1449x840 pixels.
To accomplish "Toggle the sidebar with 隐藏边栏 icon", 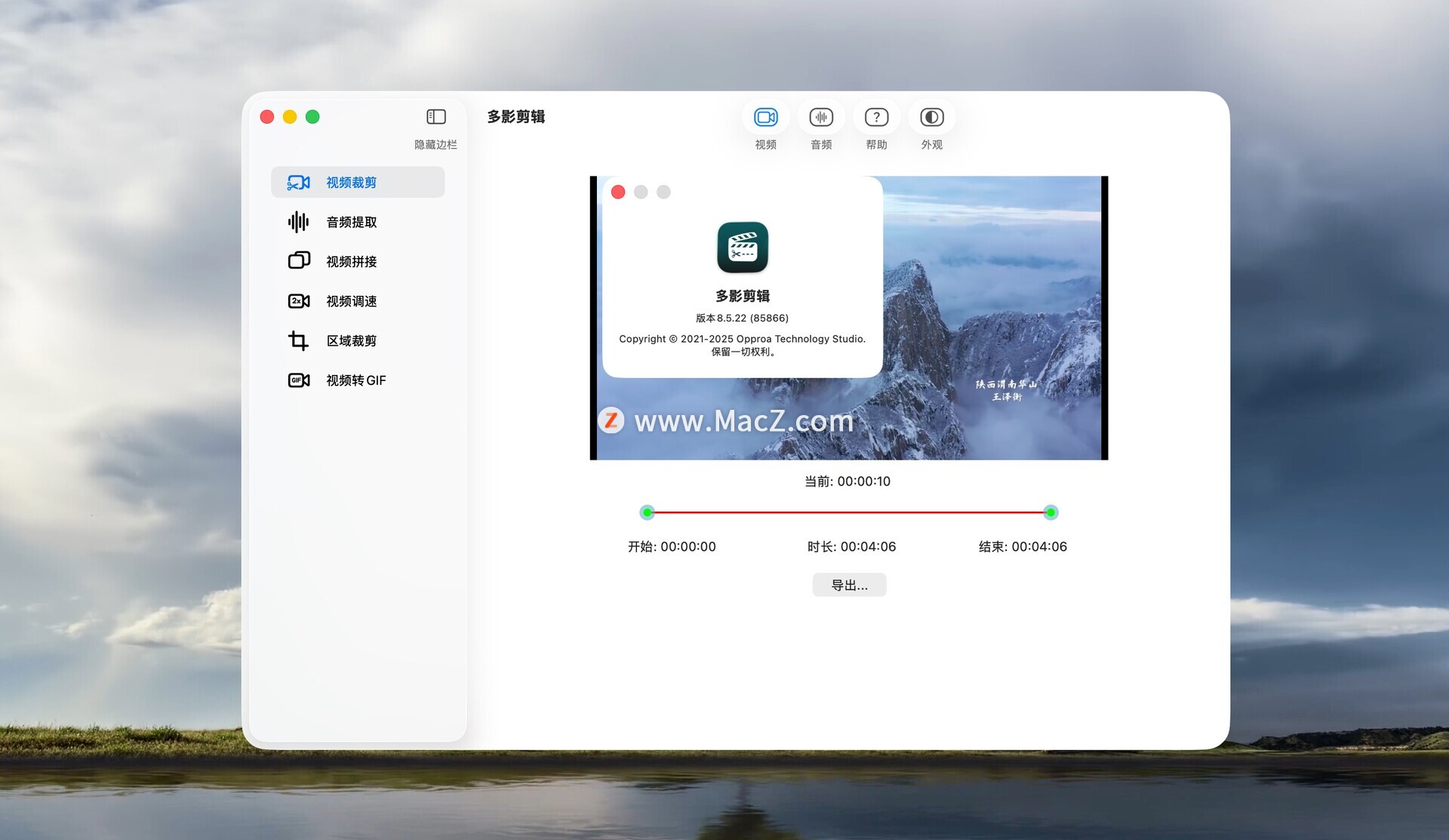I will point(436,117).
